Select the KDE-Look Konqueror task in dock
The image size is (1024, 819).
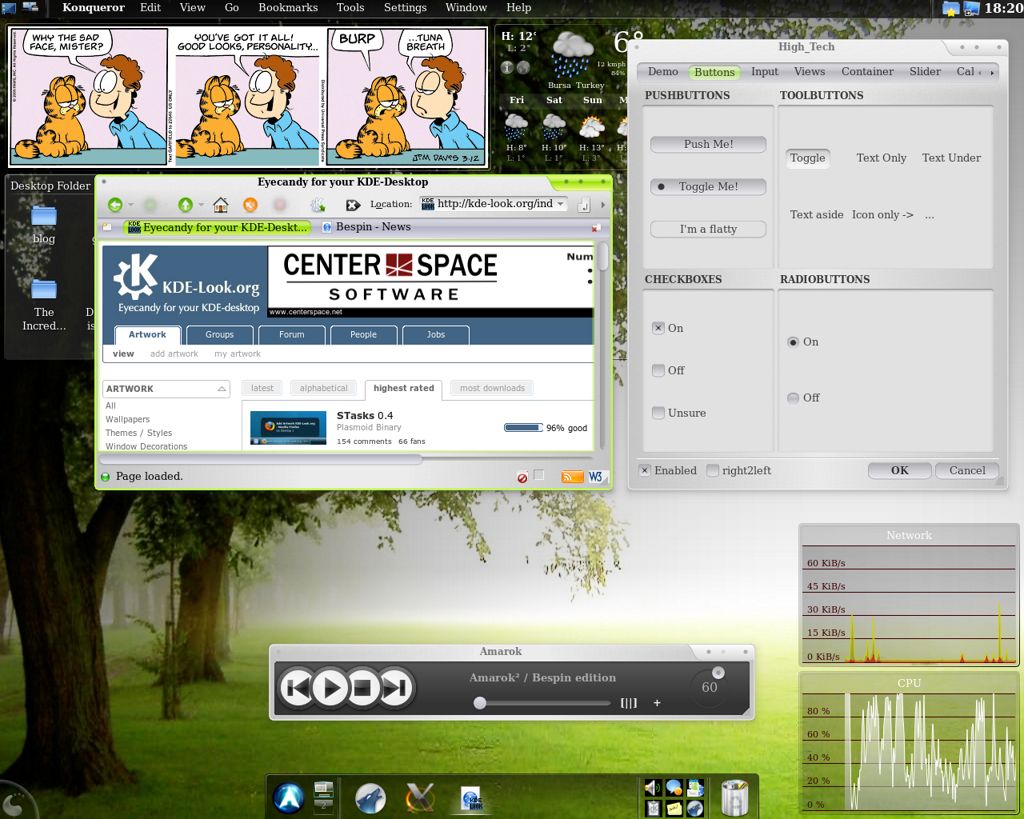[471, 799]
